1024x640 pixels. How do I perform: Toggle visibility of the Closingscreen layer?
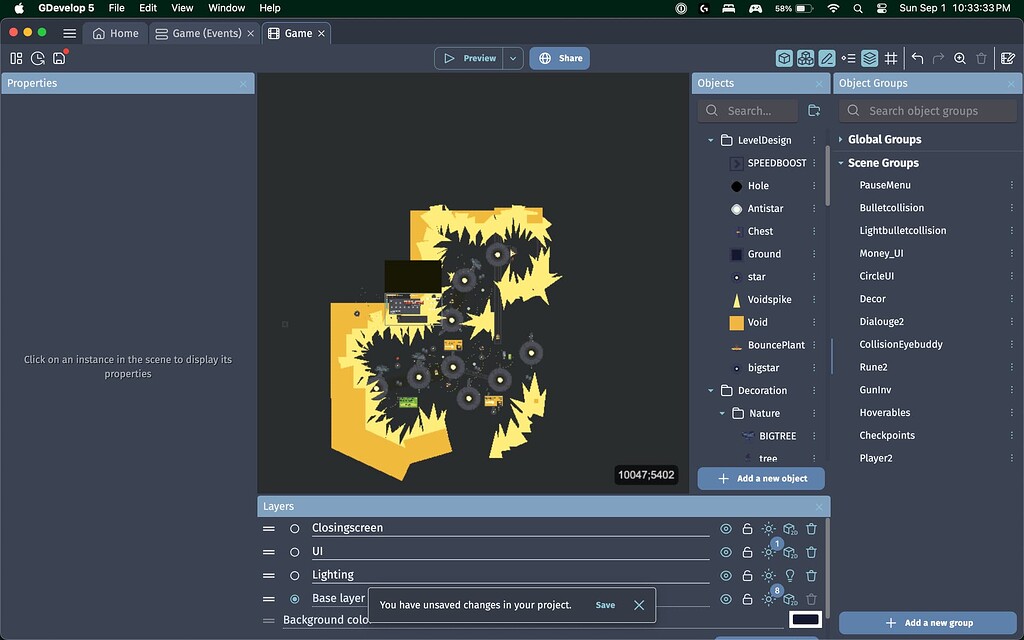click(725, 528)
